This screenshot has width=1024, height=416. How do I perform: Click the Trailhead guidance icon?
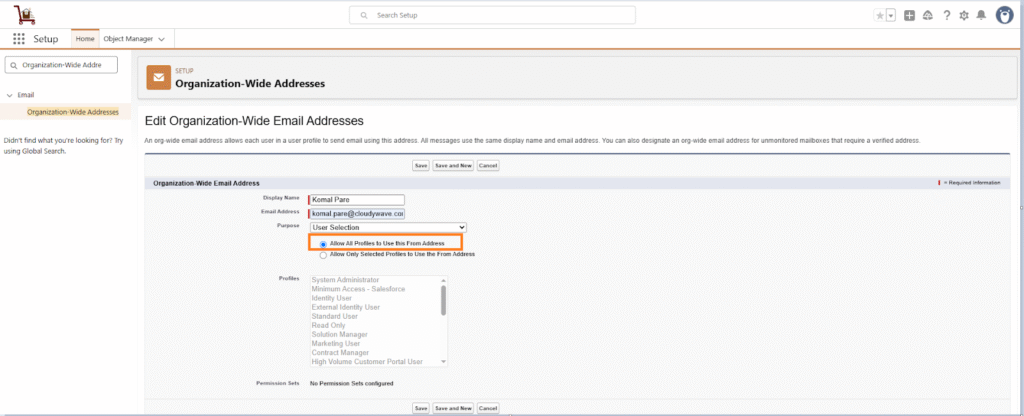[x=927, y=15]
